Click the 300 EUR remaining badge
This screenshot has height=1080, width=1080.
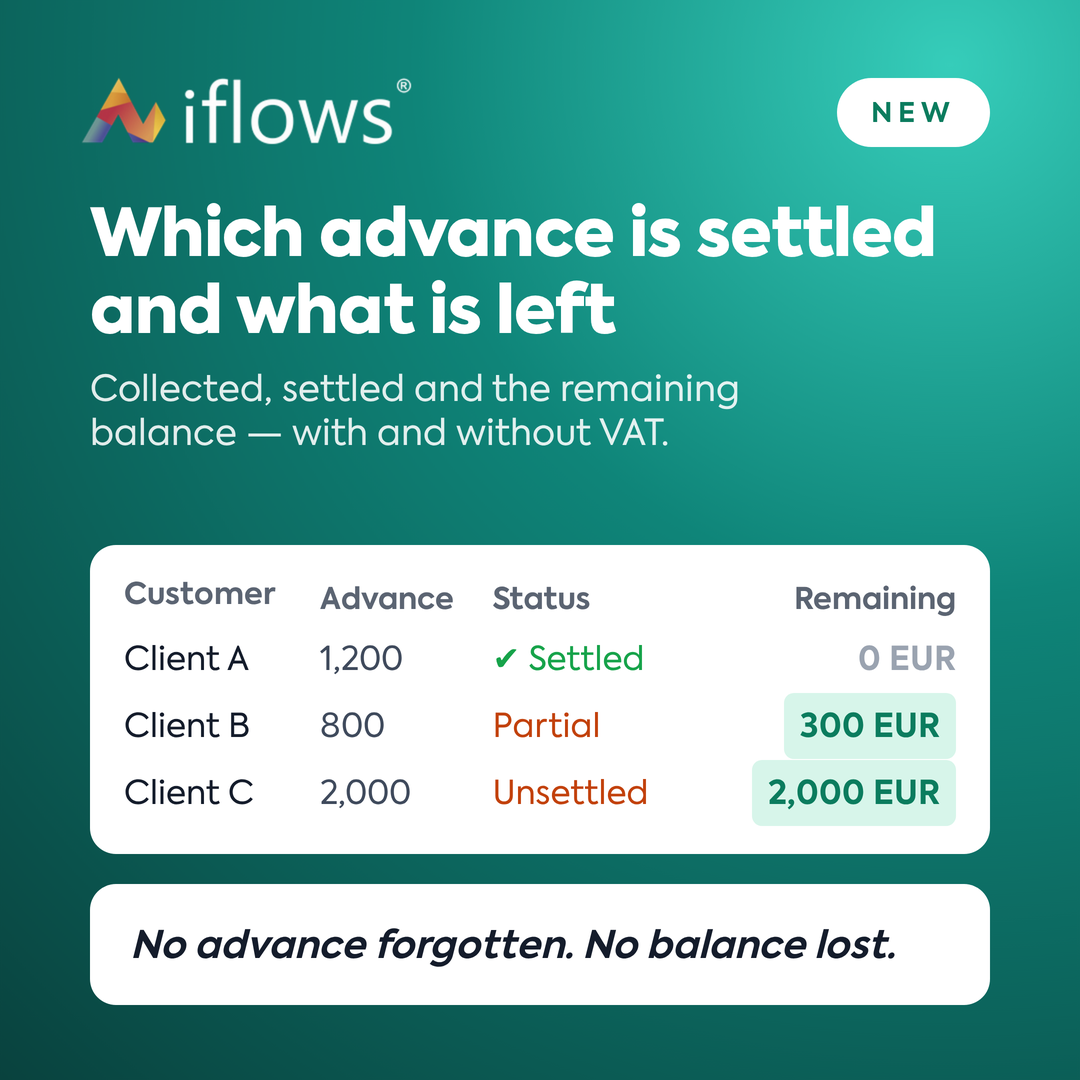click(x=870, y=725)
